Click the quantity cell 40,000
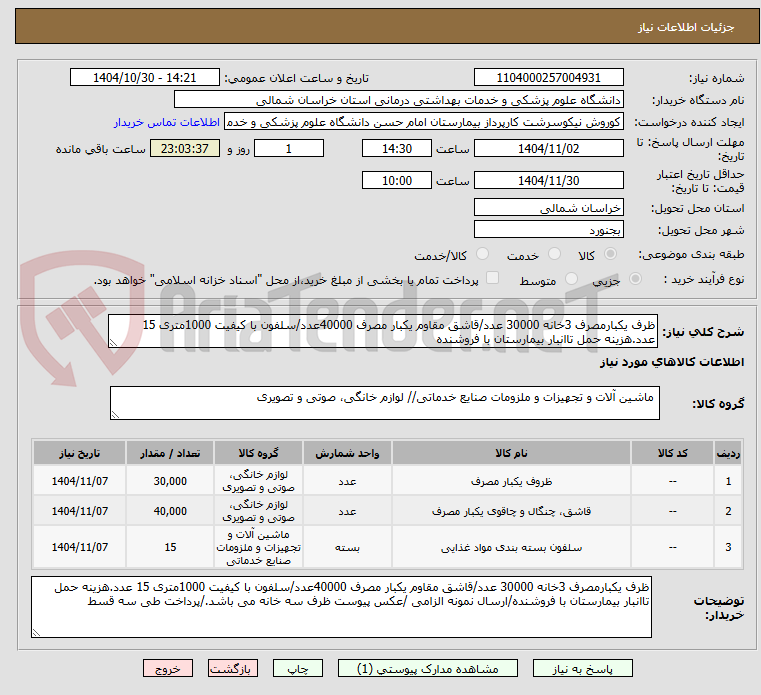761x695 pixels. [x=170, y=511]
